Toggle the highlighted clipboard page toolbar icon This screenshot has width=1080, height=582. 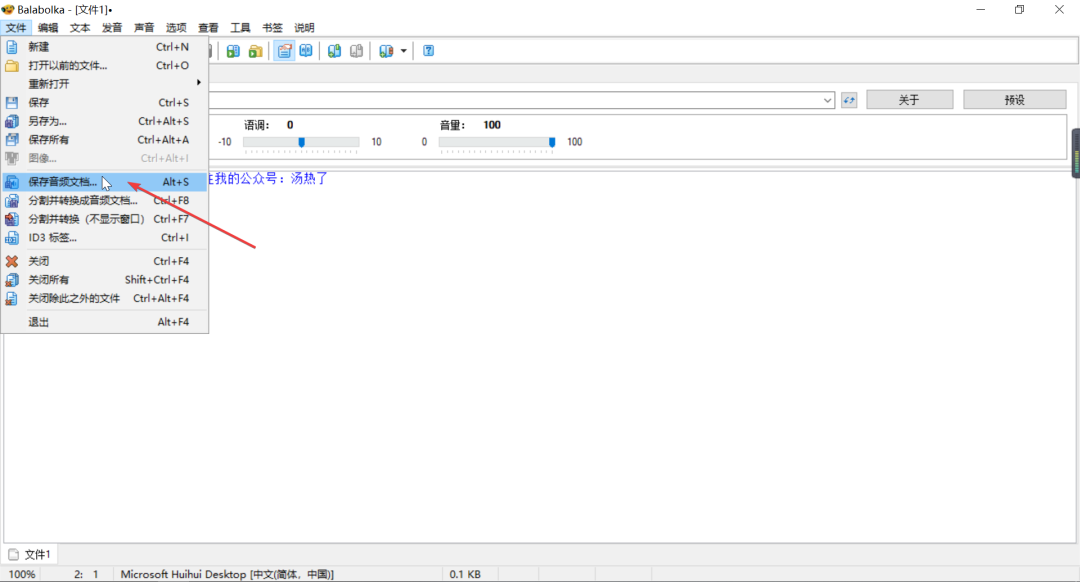284,51
